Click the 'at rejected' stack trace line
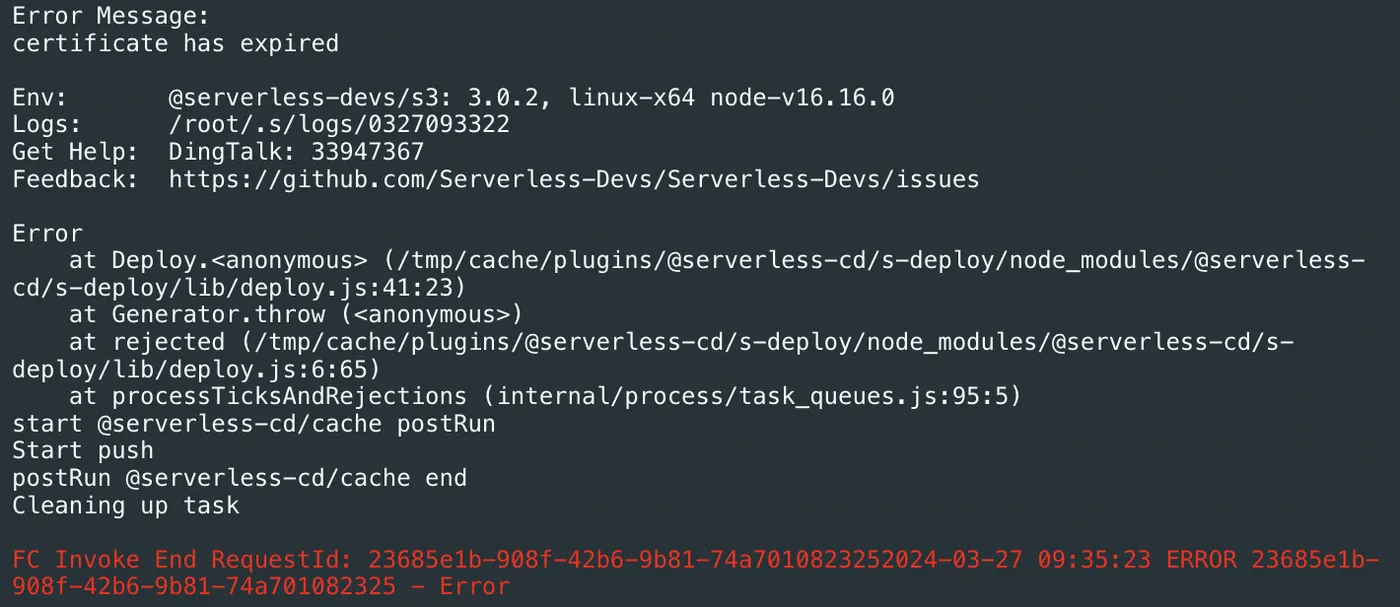This screenshot has width=1400, height=607. click(x=653, y=355)
